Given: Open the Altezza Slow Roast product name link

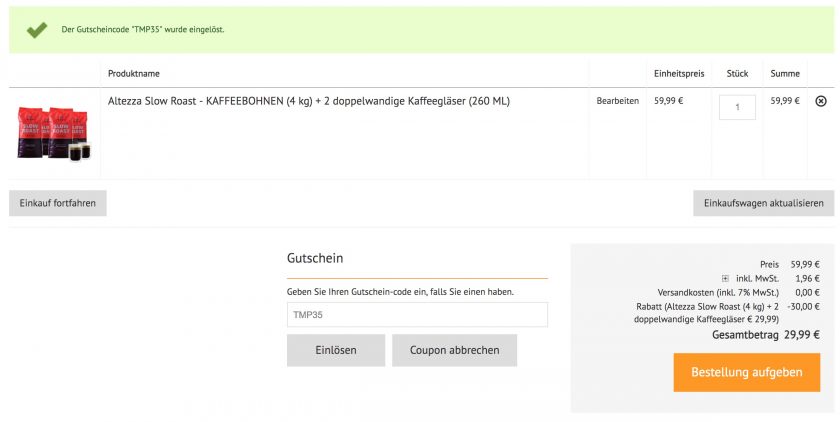Looking at the screenshot, I should tap(308, 101).
